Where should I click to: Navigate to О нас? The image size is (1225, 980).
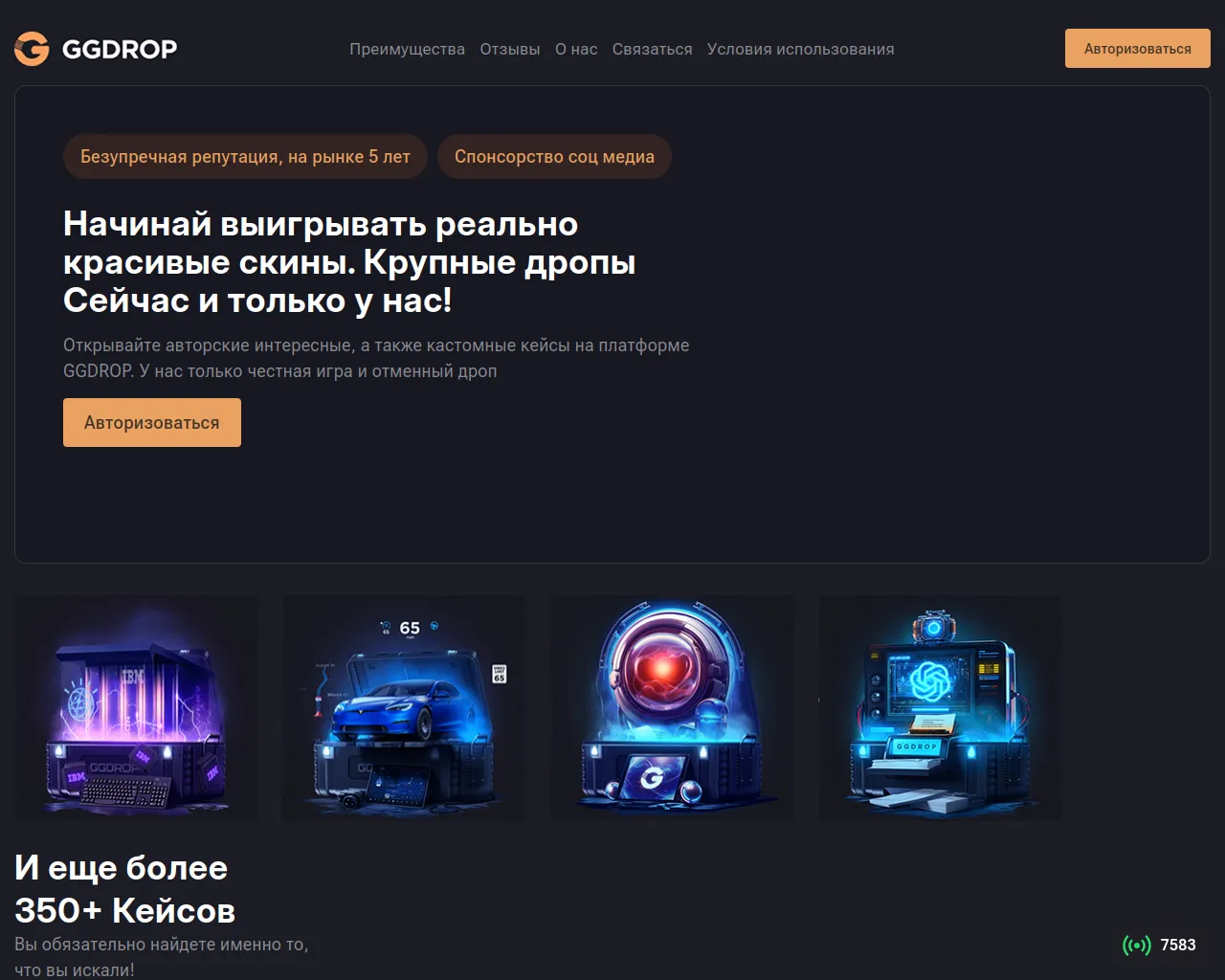click(576, 49)
